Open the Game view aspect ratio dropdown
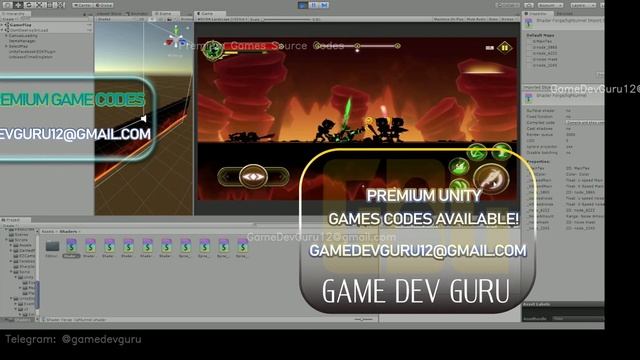Image resolution: width=640 pixels, height=360 pixels. (x=223, y=19)
